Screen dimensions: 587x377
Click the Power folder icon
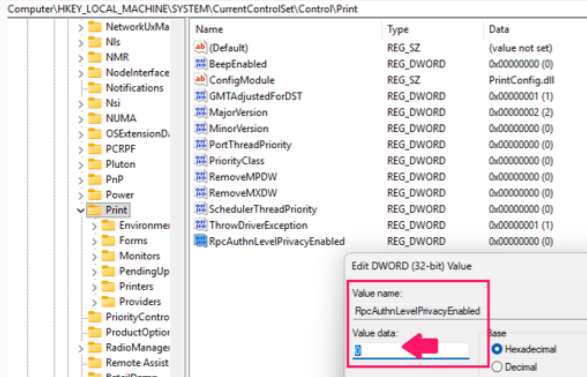coord(95,195)
